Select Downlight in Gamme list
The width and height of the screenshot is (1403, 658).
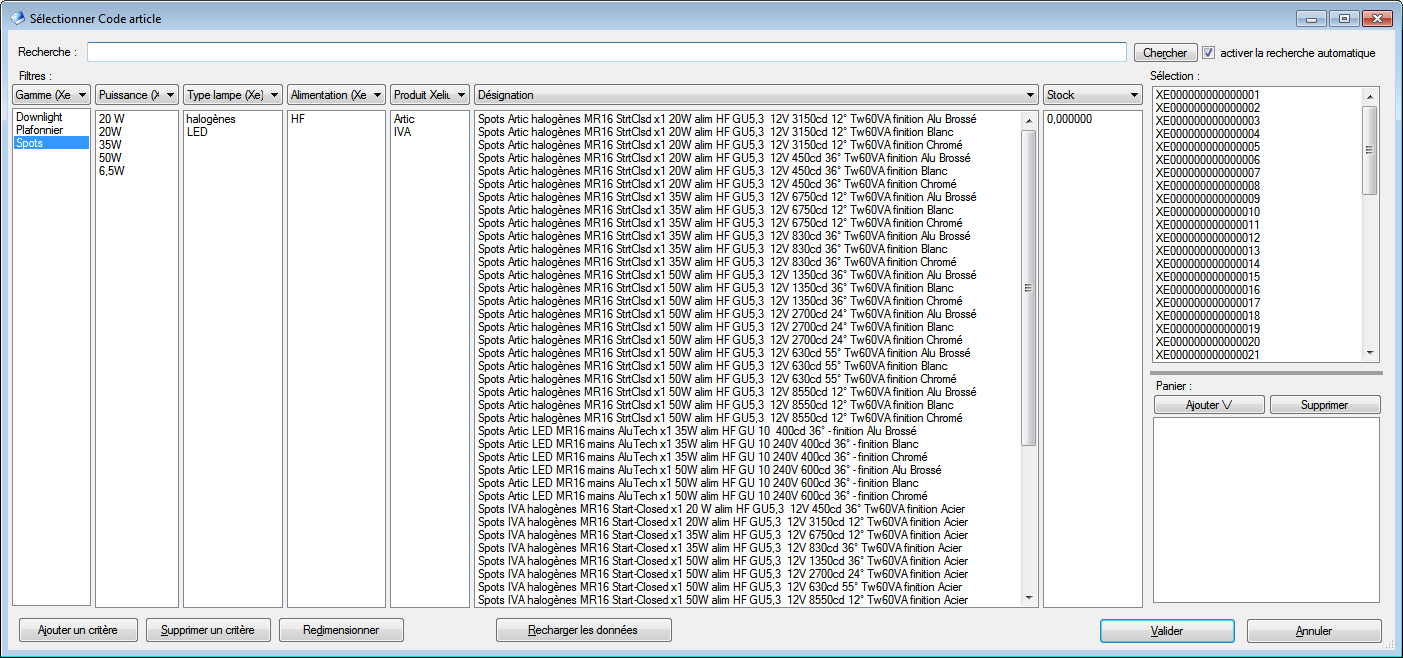pos(50,118)
